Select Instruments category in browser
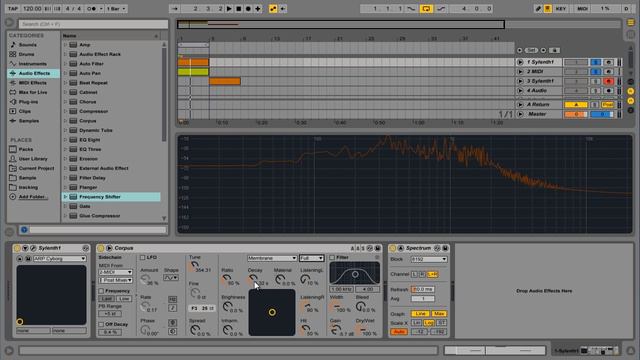 pyautogui.click(x=32, y=64)
